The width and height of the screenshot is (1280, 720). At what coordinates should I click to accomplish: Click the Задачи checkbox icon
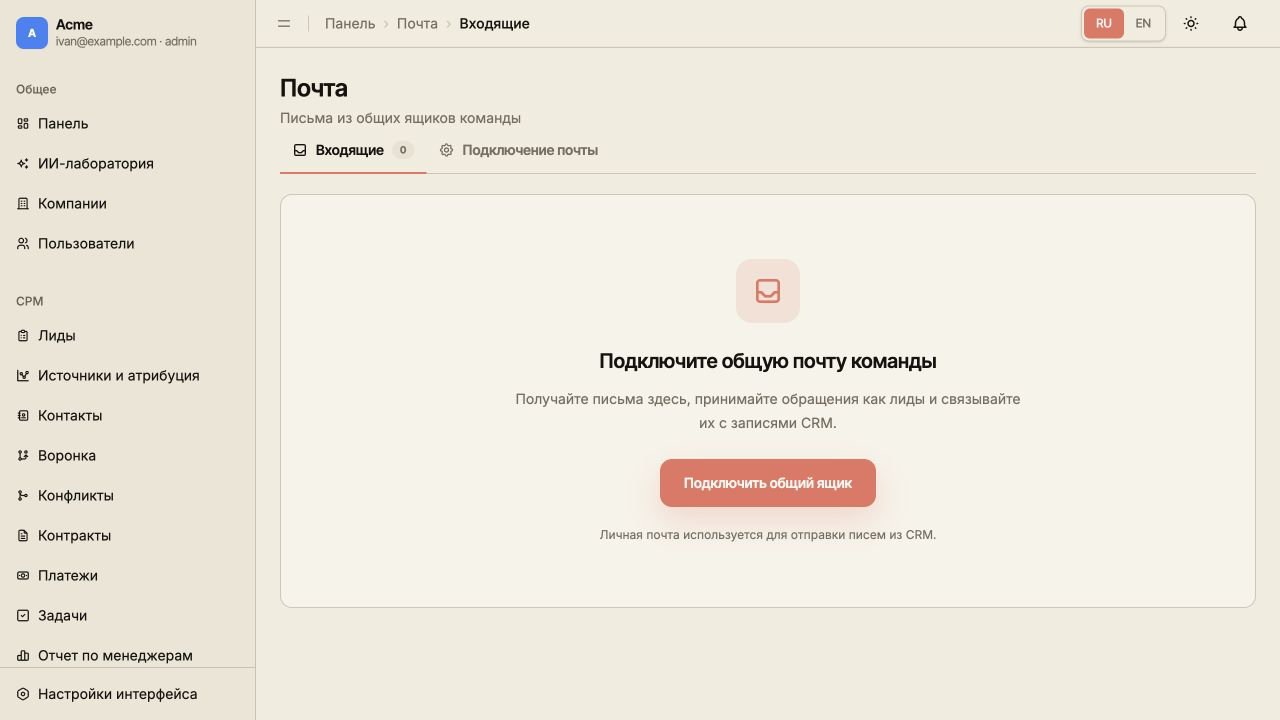23,616
